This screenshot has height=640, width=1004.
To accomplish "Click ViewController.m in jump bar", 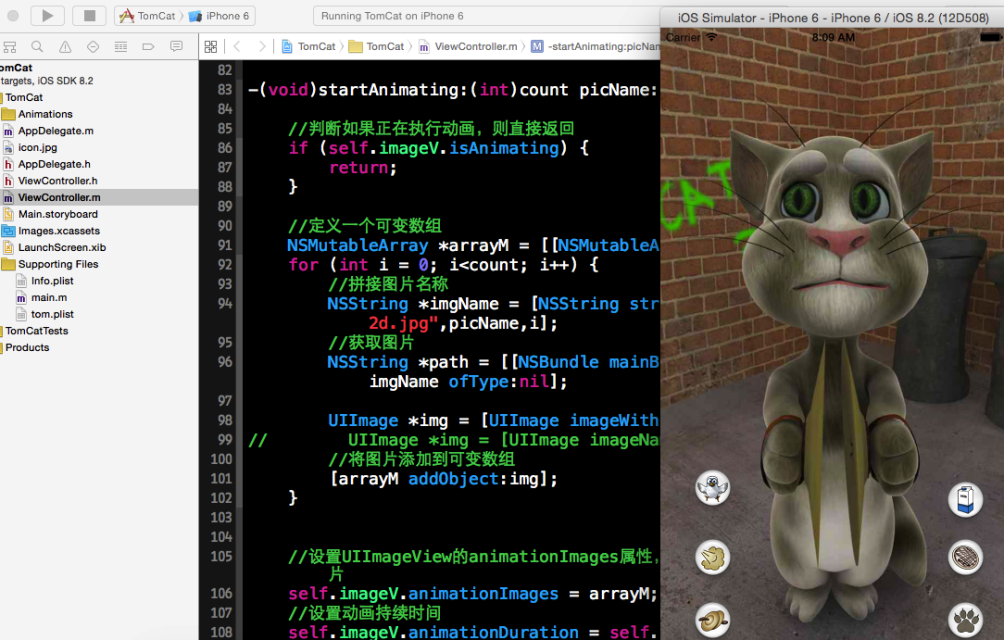I will click(x=468, y=46).
